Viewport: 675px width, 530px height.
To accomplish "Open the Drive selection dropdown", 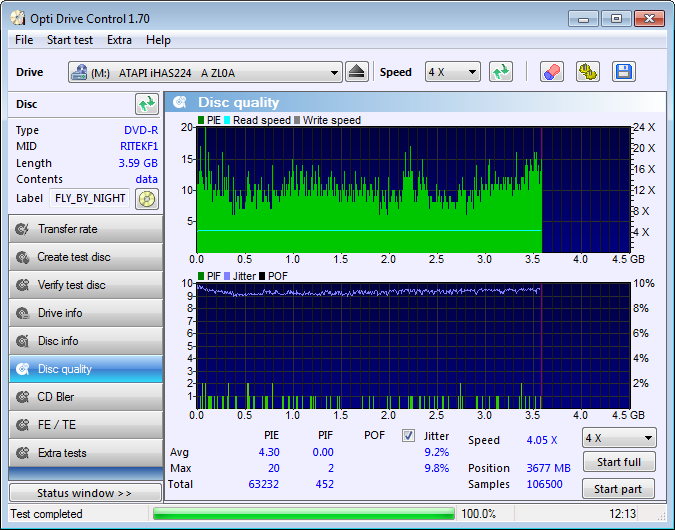I will pos(205,72).
